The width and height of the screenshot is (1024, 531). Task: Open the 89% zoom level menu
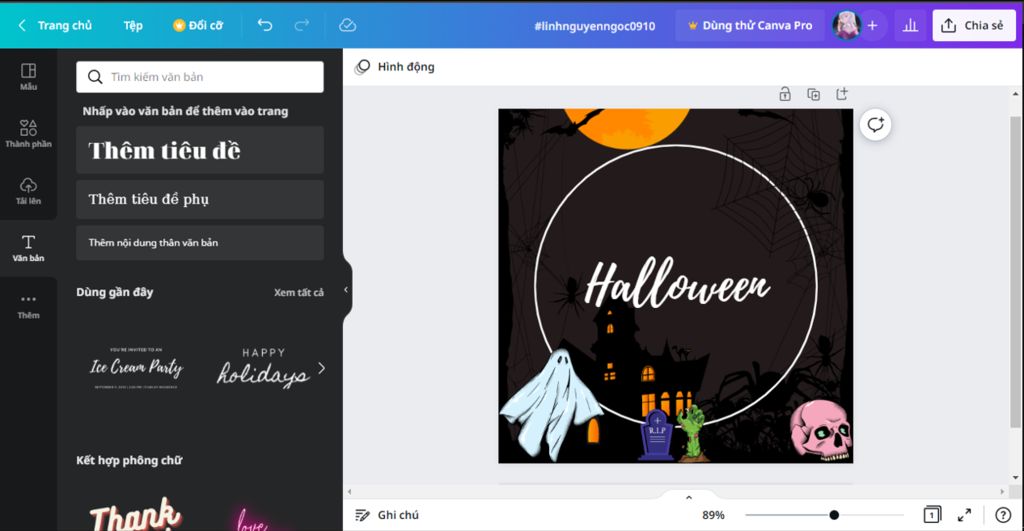pyautogui.click(x=713, y=515)
